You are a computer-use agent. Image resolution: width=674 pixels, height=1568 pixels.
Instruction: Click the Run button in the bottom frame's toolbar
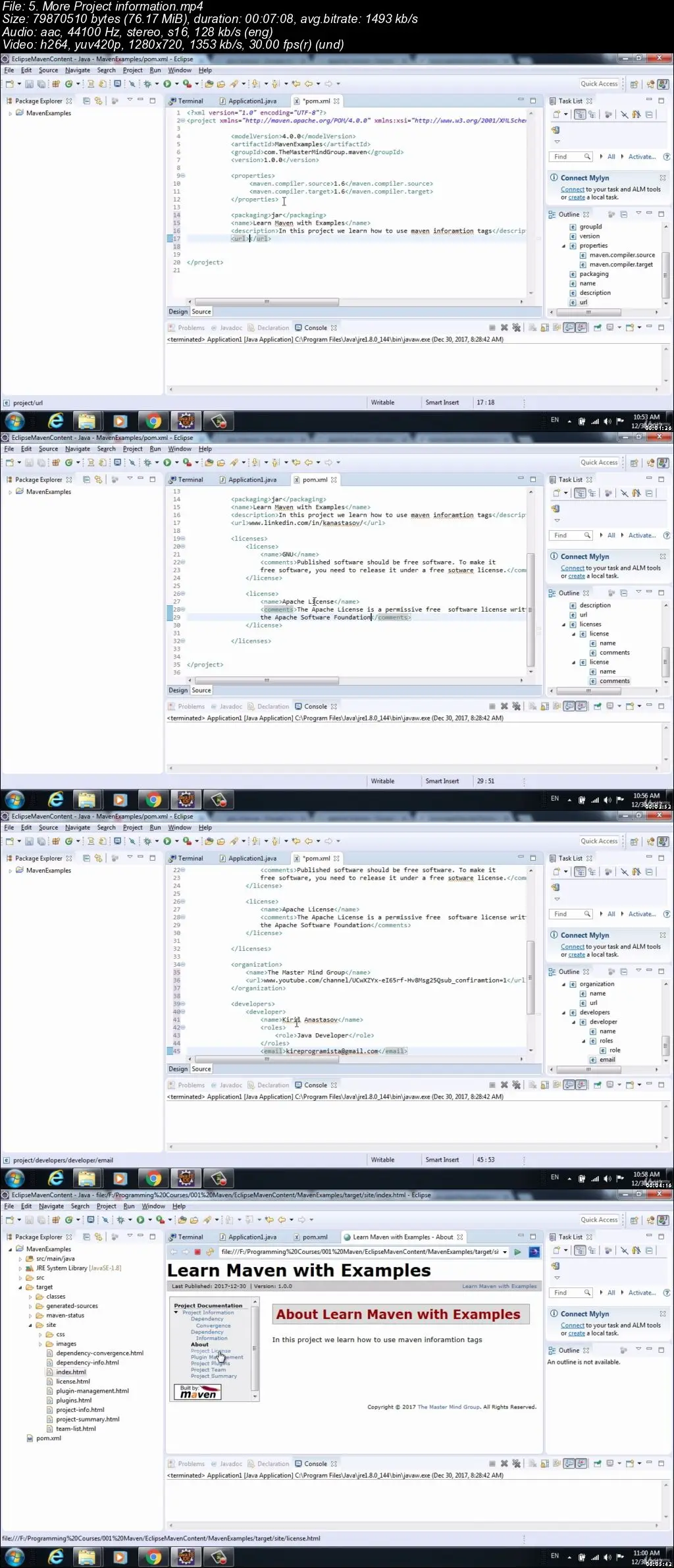[x=140, y=1220]
